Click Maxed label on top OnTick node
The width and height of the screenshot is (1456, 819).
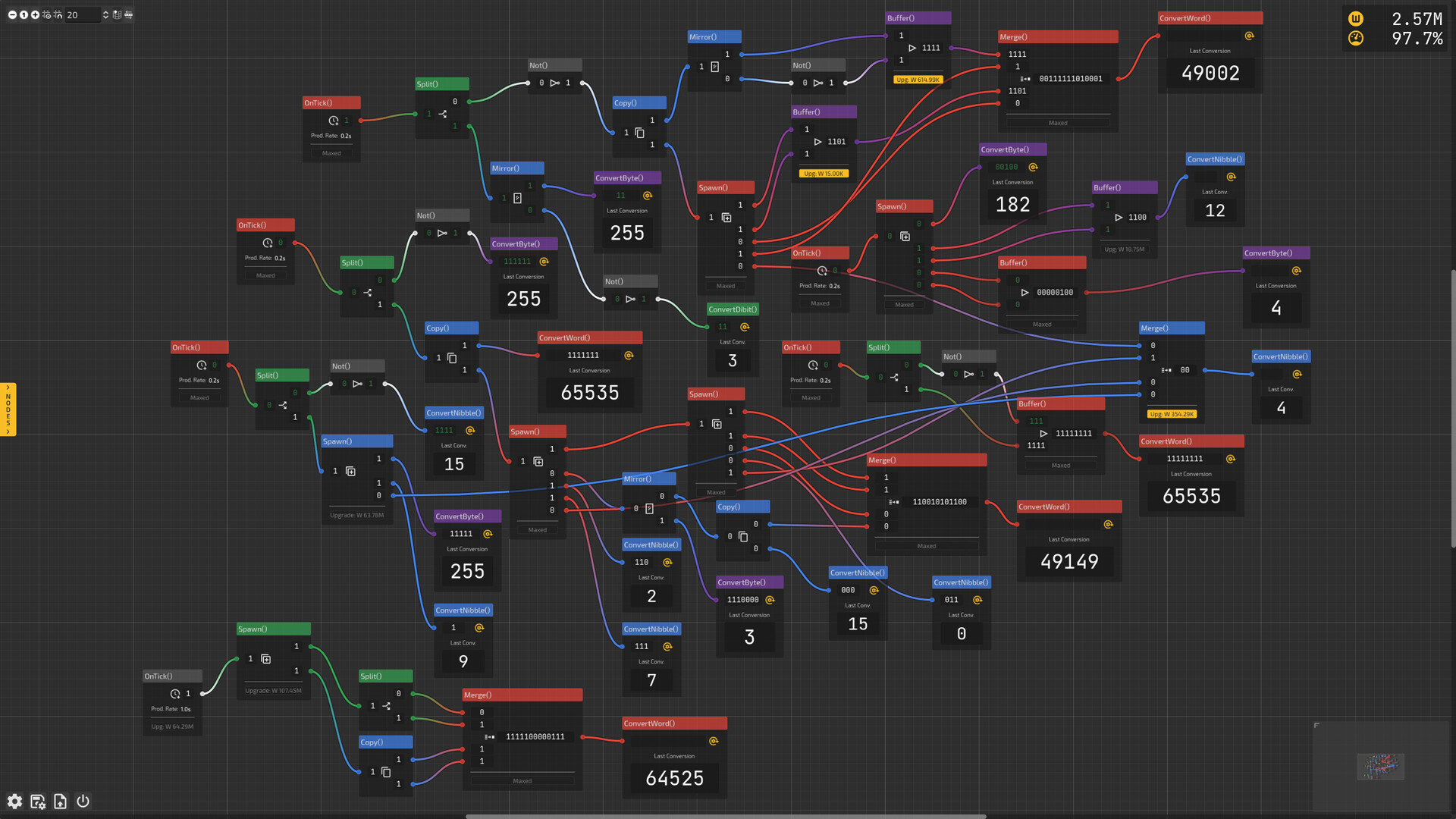(x=331, y=153)
